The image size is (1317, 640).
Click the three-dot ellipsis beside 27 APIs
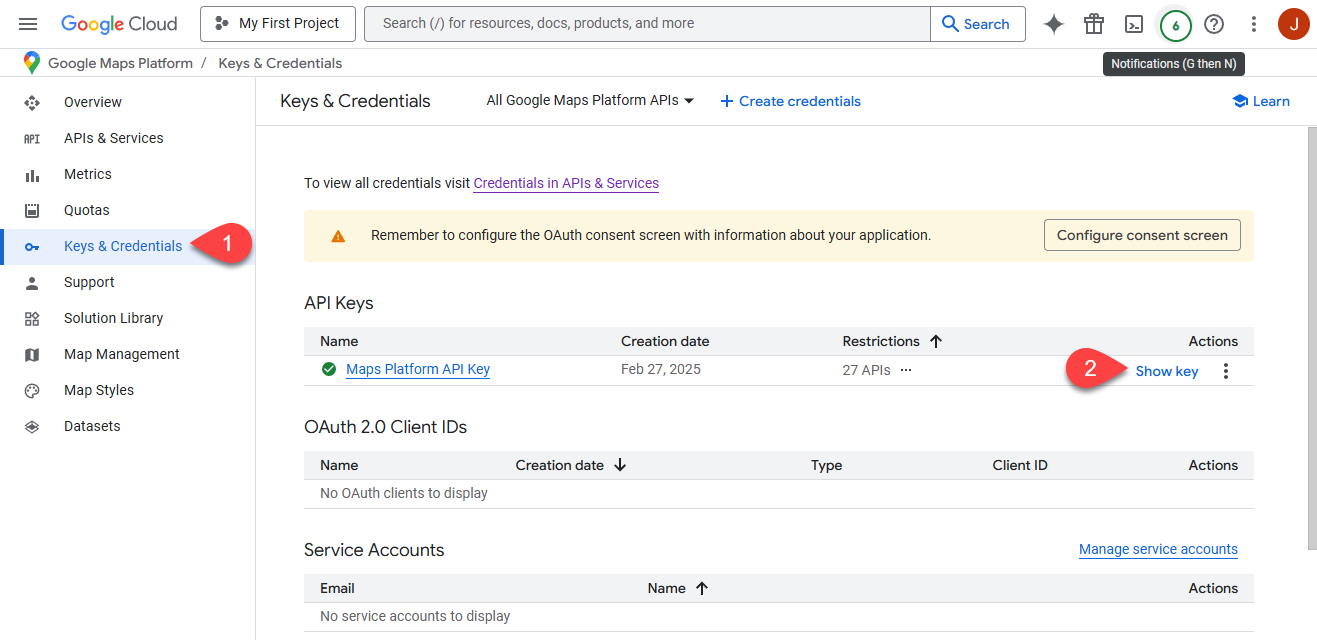pos(906,369)
